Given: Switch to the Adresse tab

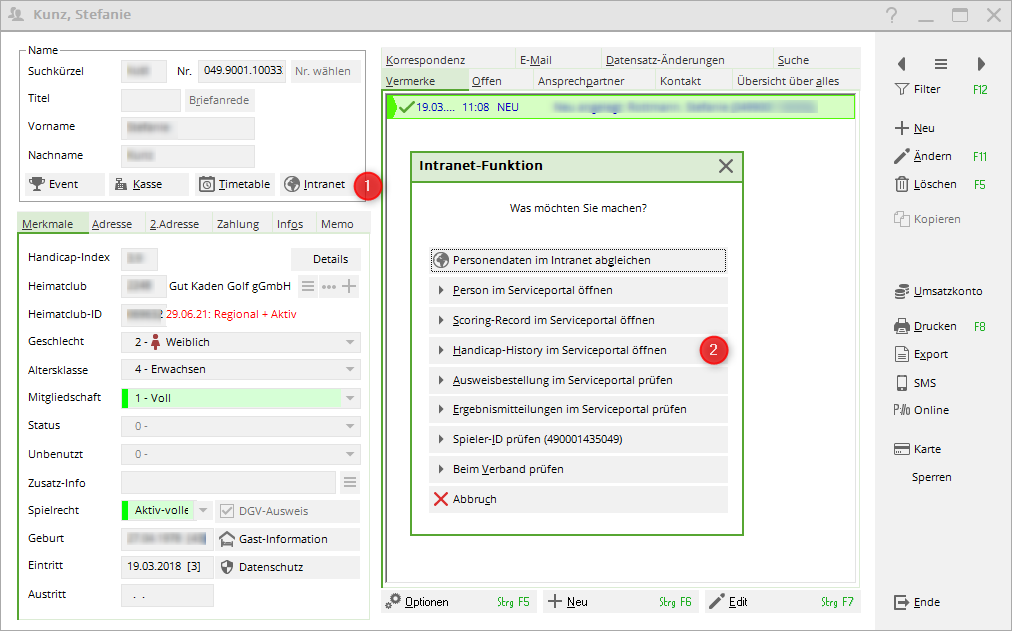Looking at the screenshot, I should click(x=112, y=224).
